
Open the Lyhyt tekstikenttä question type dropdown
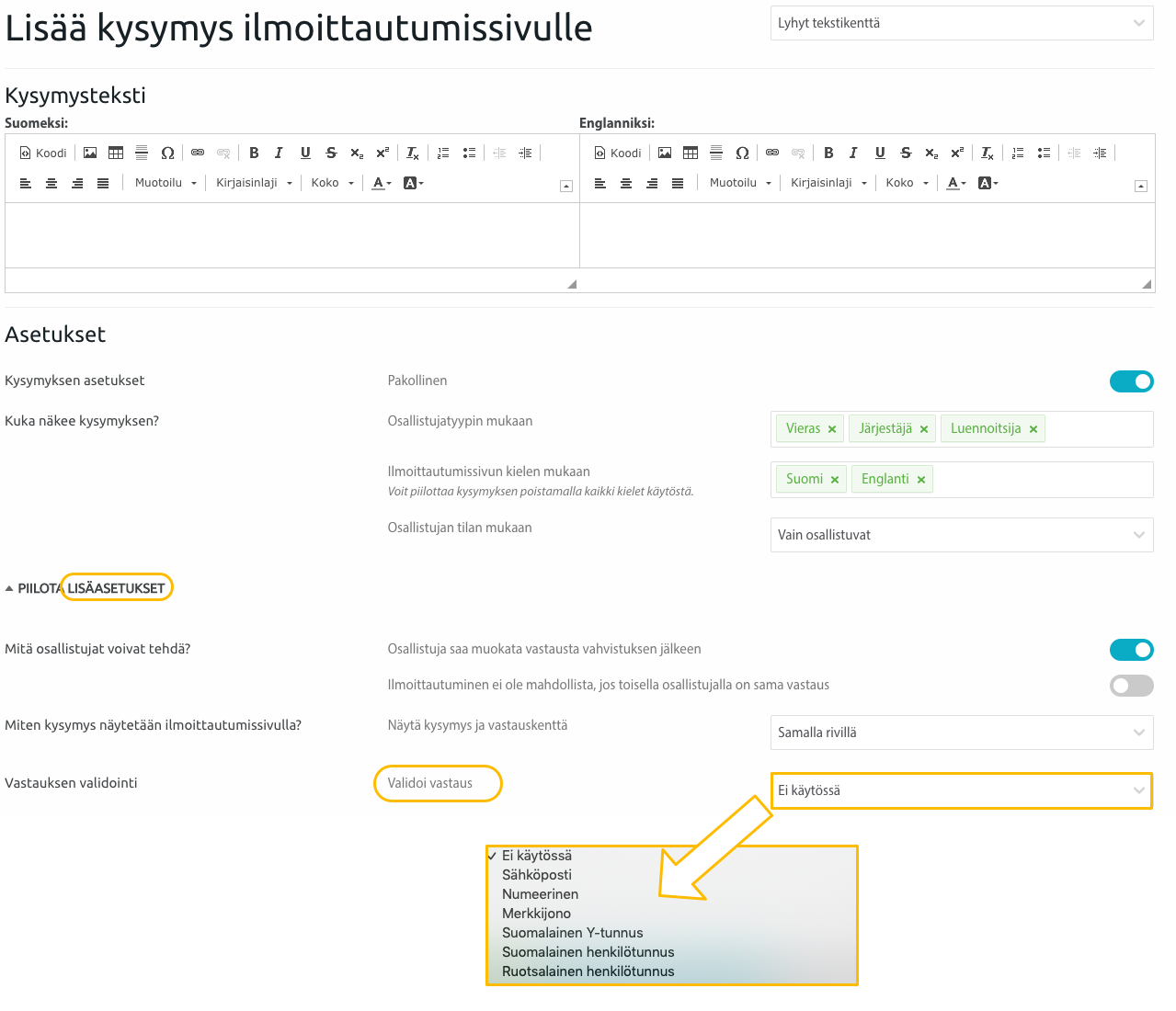[x=961, y=23]
